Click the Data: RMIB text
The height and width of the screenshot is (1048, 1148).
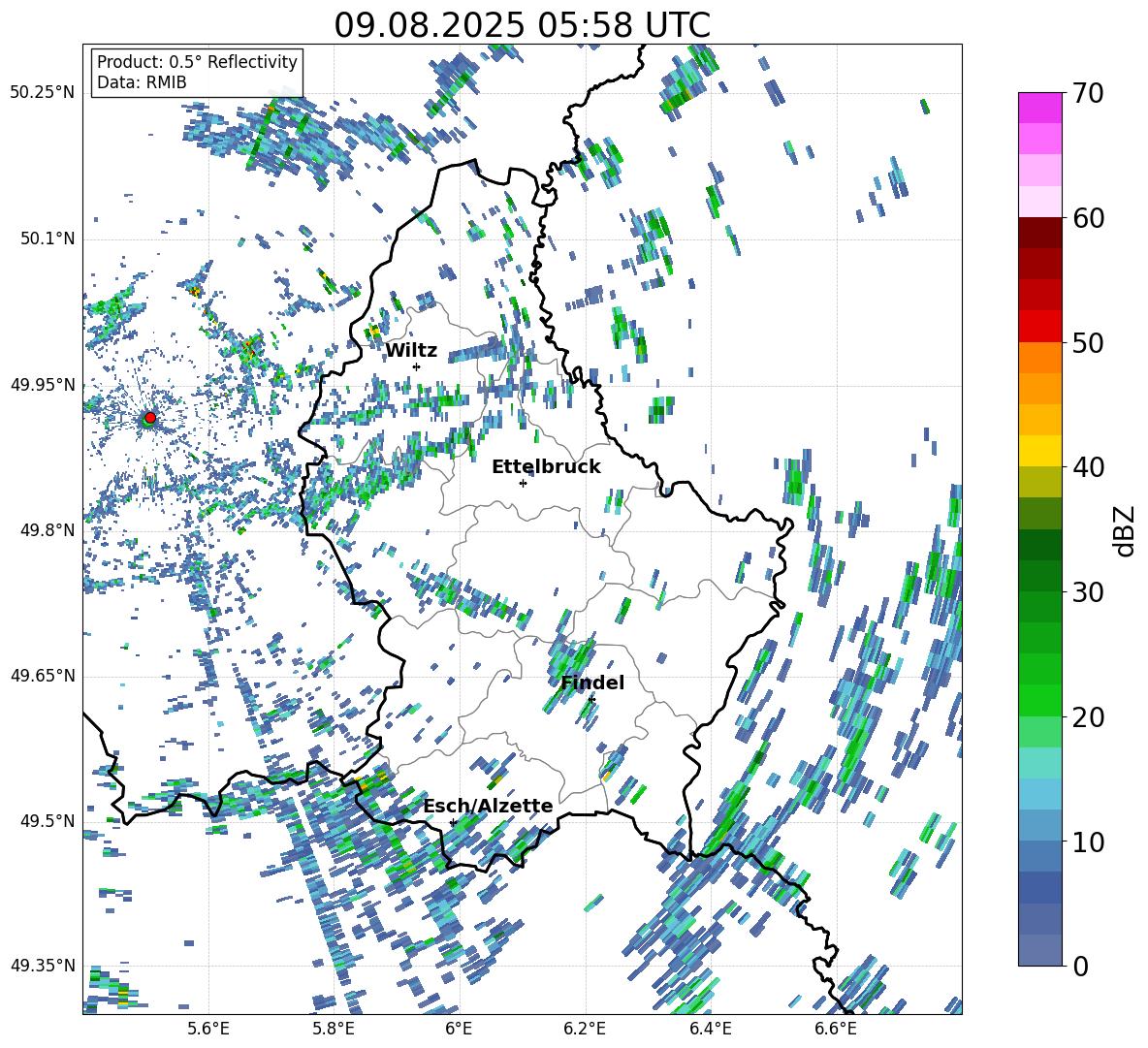pos(142,82)
